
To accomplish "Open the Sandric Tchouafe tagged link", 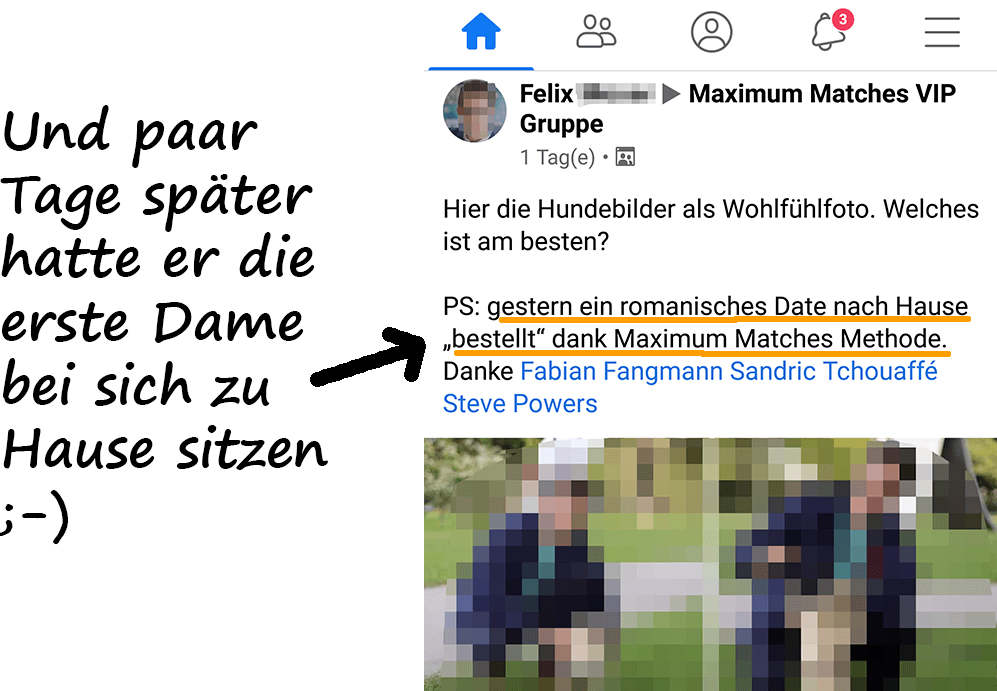I will pyautogui.click(x=834, y=371).
